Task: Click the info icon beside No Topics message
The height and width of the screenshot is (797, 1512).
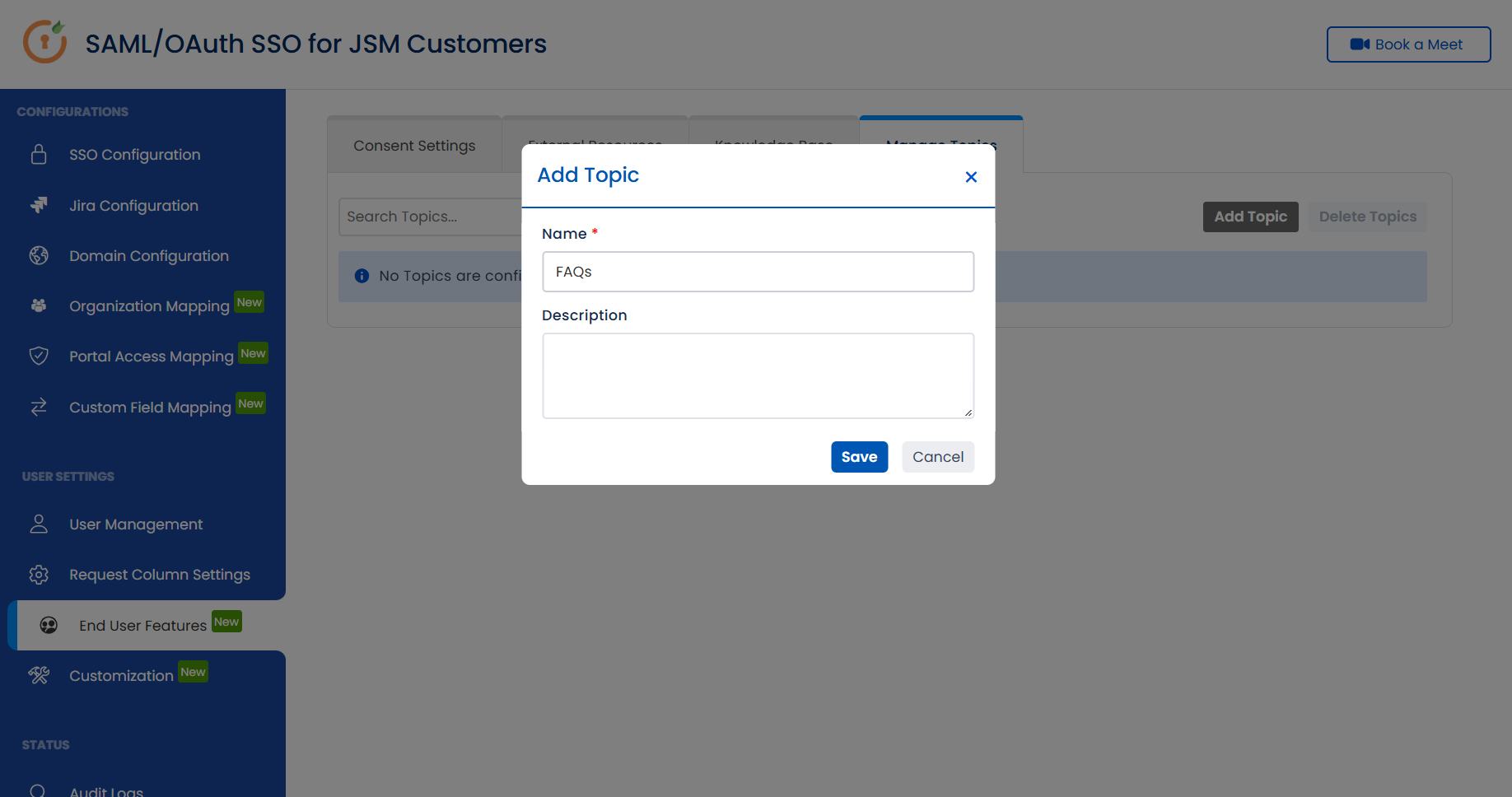Action: [x=362, y=276]
